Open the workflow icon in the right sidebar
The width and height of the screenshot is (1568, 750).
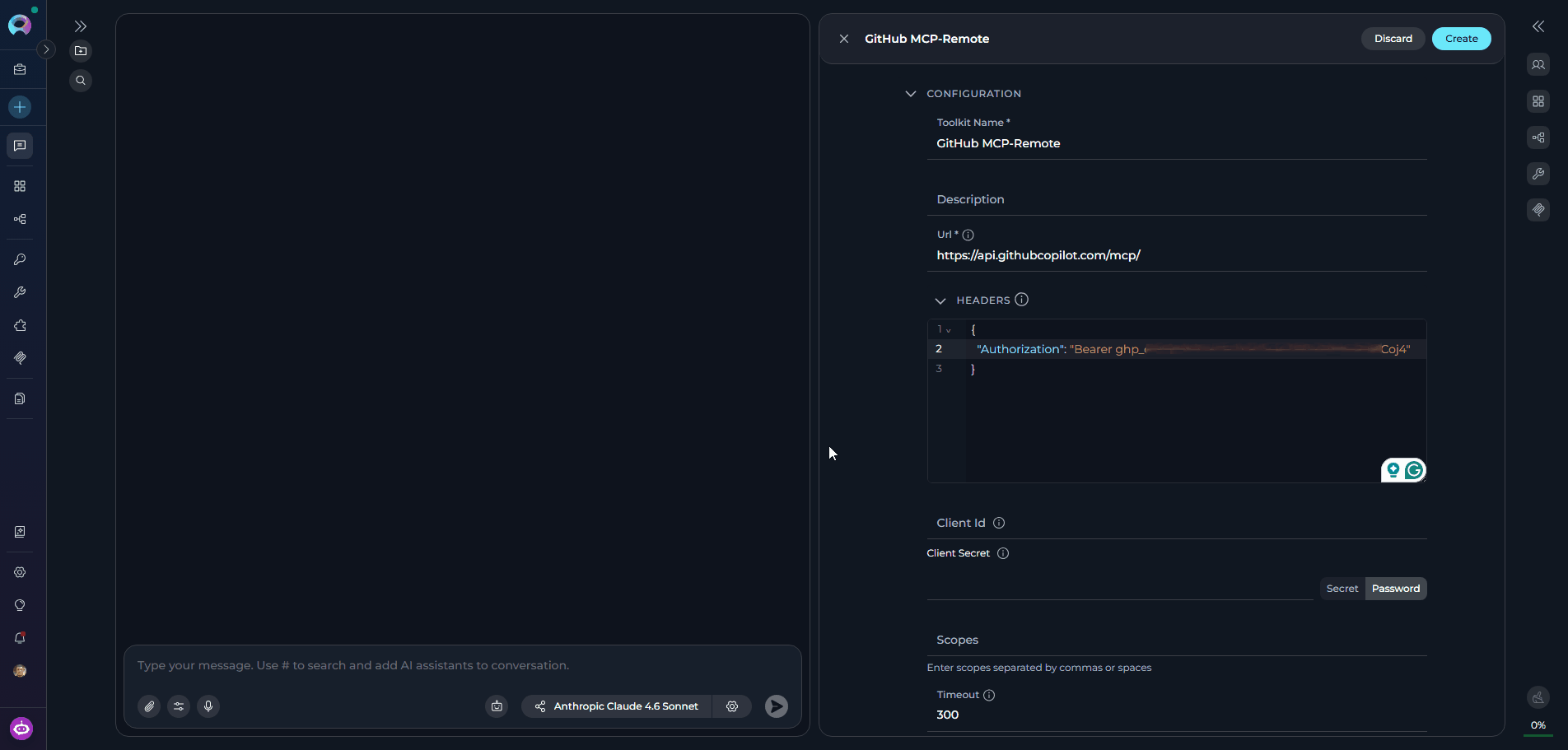(x=1538, y=137)
